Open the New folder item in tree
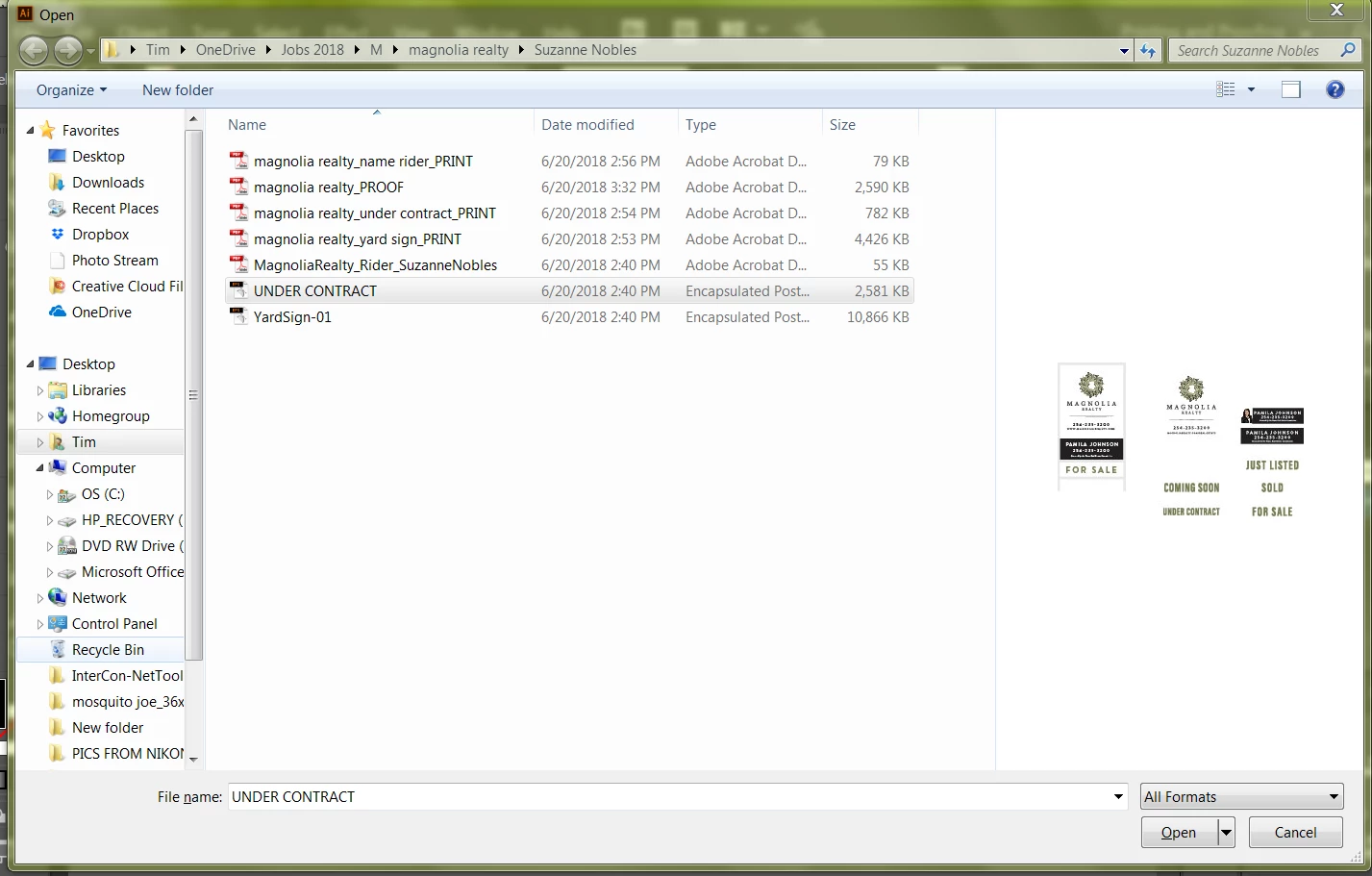The width and height of the screenshot is (1372, 876). (x=107, y=727)
